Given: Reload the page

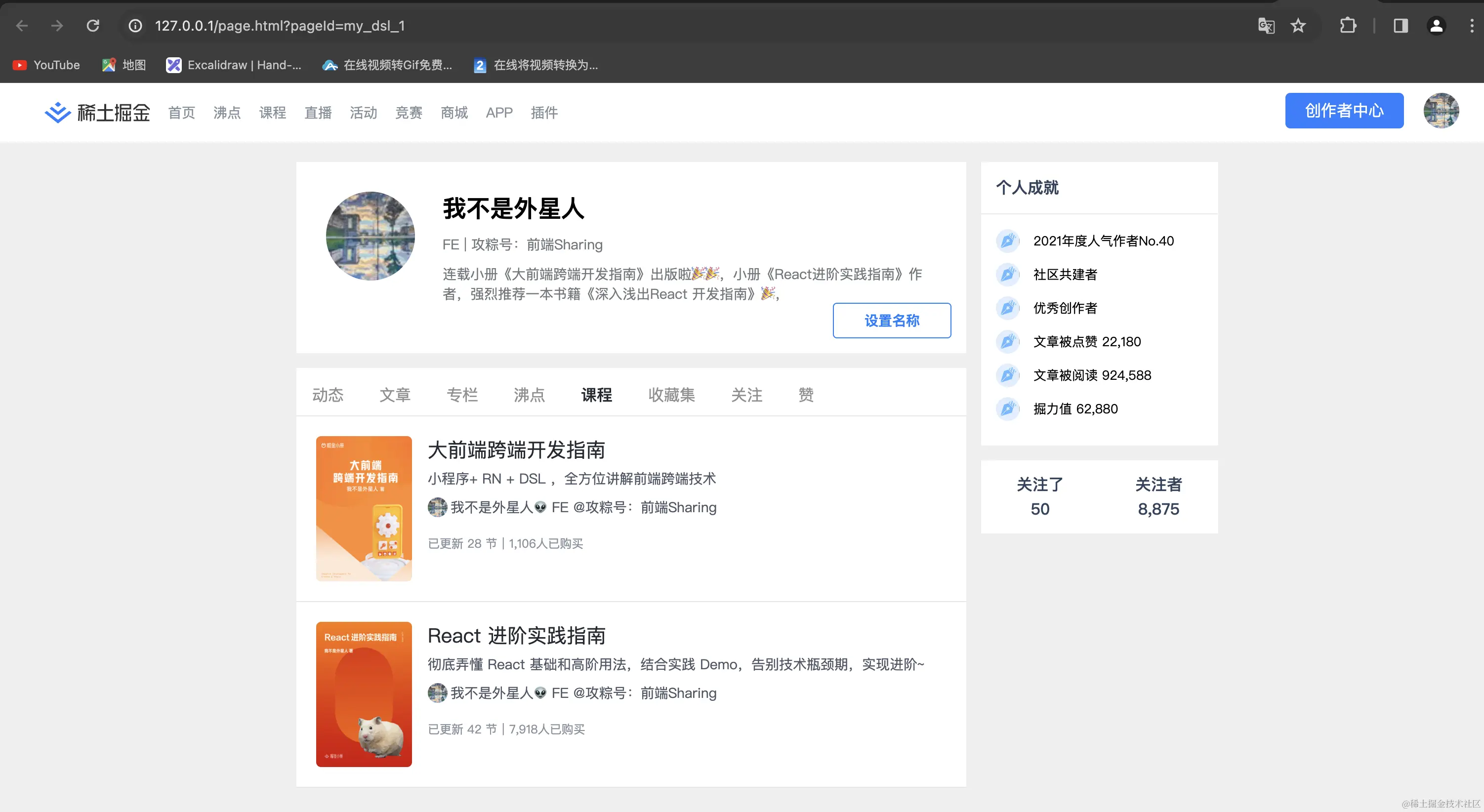Looking at the screenshot, I should click(93, 26).
